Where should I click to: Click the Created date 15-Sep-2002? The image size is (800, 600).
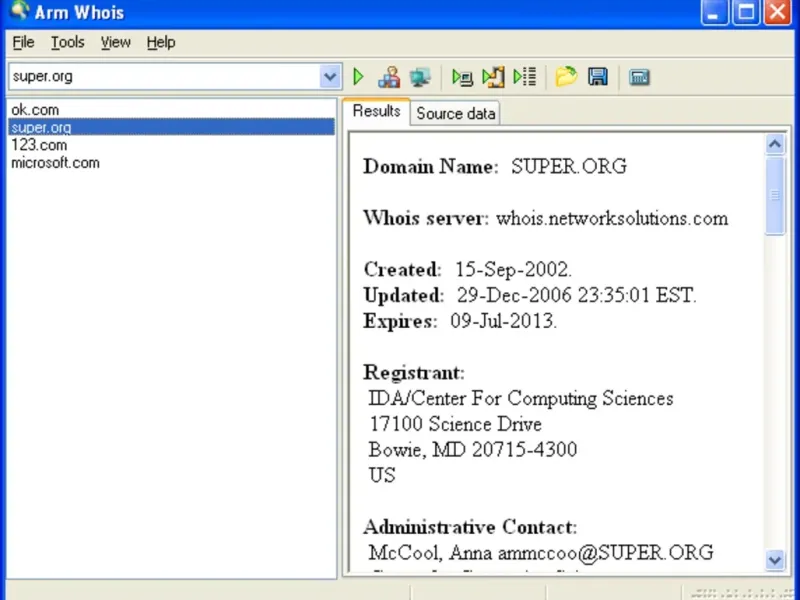point(513,269)
